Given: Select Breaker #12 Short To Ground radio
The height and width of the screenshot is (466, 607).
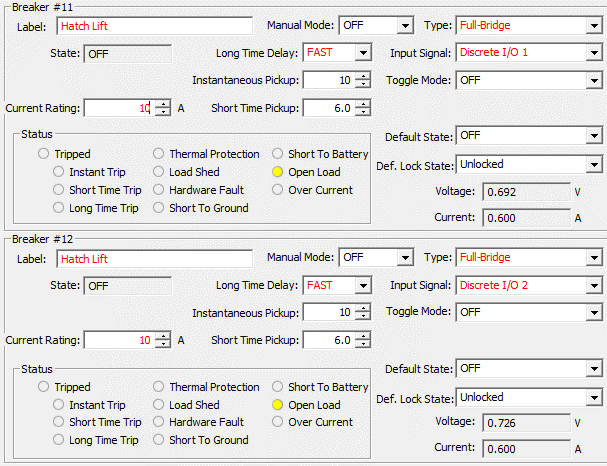Looking at the screenshot, I should 159,440.
